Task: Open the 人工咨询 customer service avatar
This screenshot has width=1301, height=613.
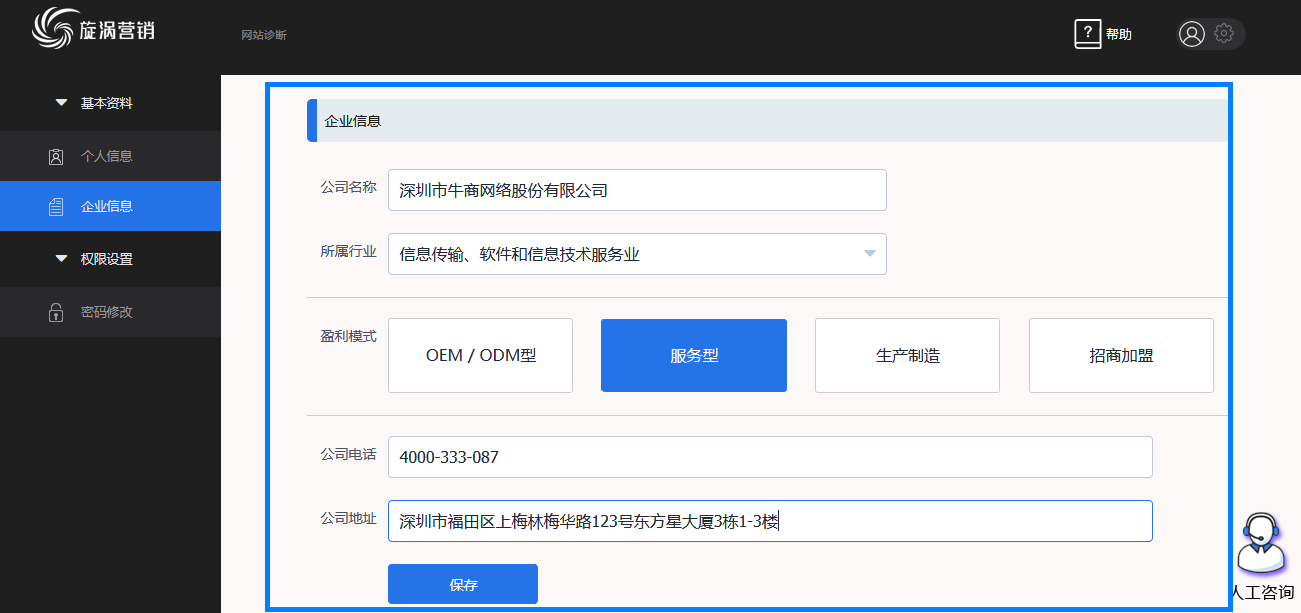Action: click(1261, 545)
